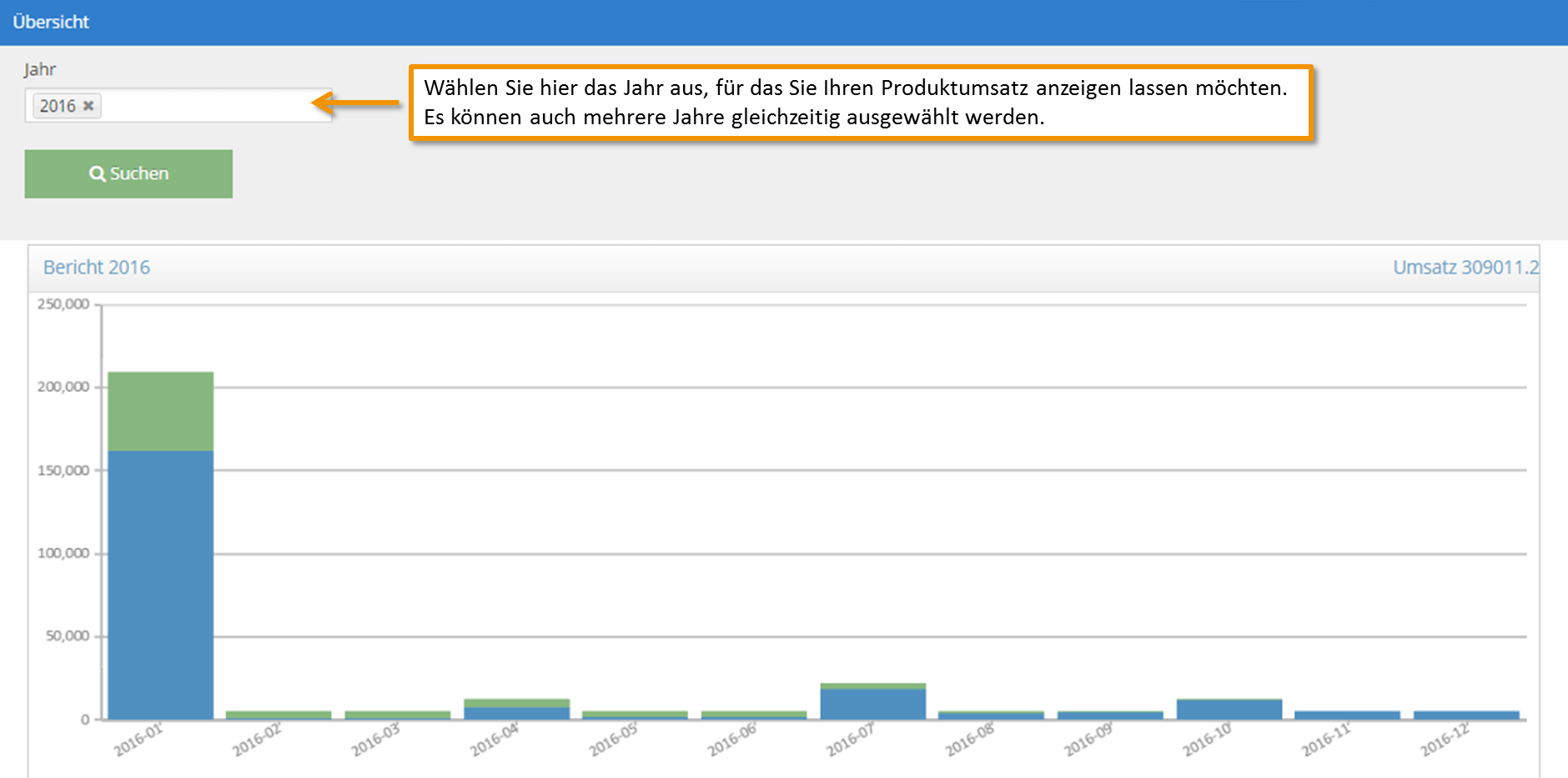Click the 2016-03 bar in the chart
1568x778 pixels.
pos(398,715)
